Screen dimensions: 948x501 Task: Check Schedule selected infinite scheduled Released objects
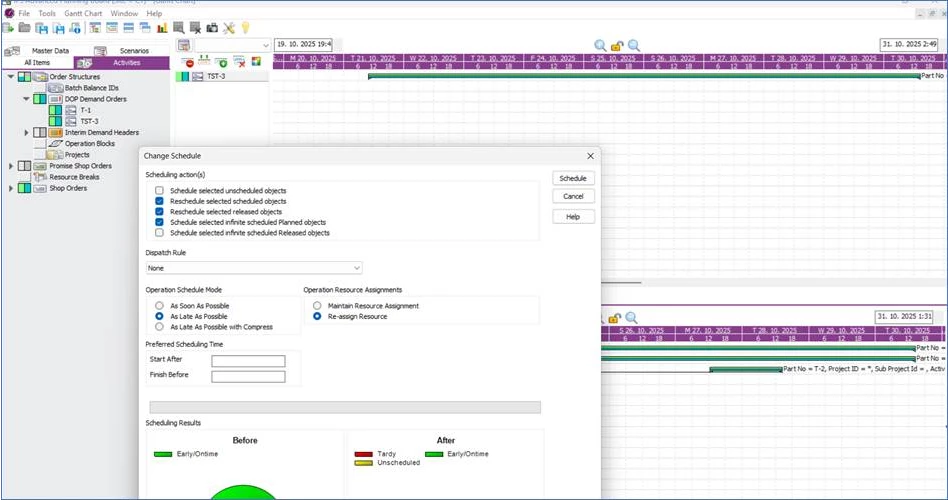[x=159, y=233]
